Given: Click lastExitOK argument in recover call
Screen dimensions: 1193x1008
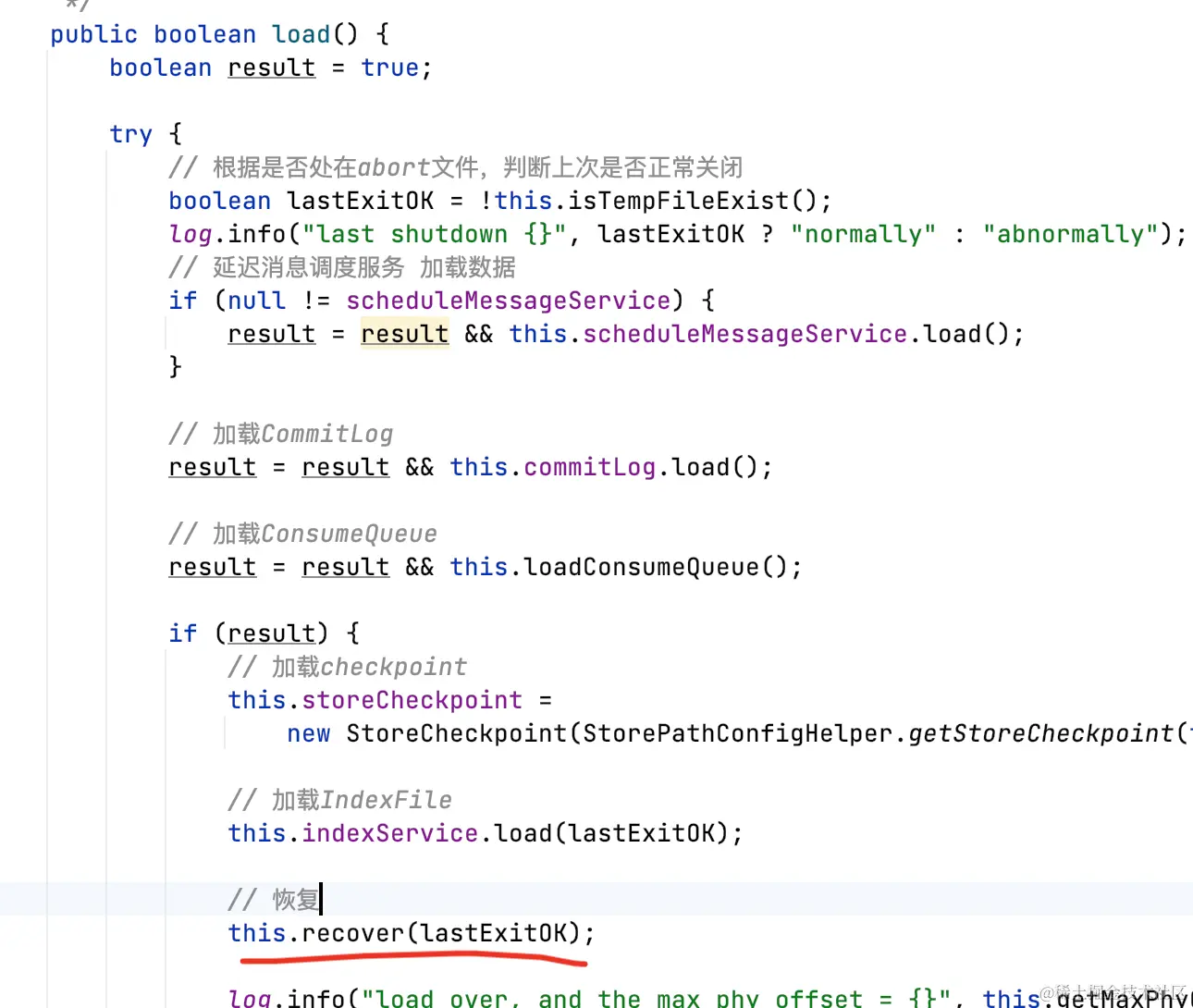Looking at the screenshot, I should click(x=493, y=933).
